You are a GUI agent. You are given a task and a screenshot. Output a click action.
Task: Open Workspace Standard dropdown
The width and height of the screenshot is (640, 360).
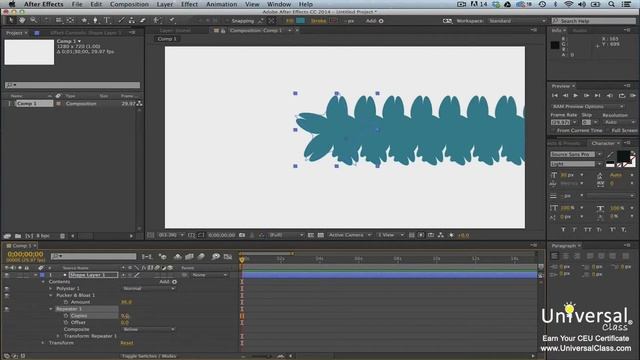pyautogui.click(x=518, y=21)
